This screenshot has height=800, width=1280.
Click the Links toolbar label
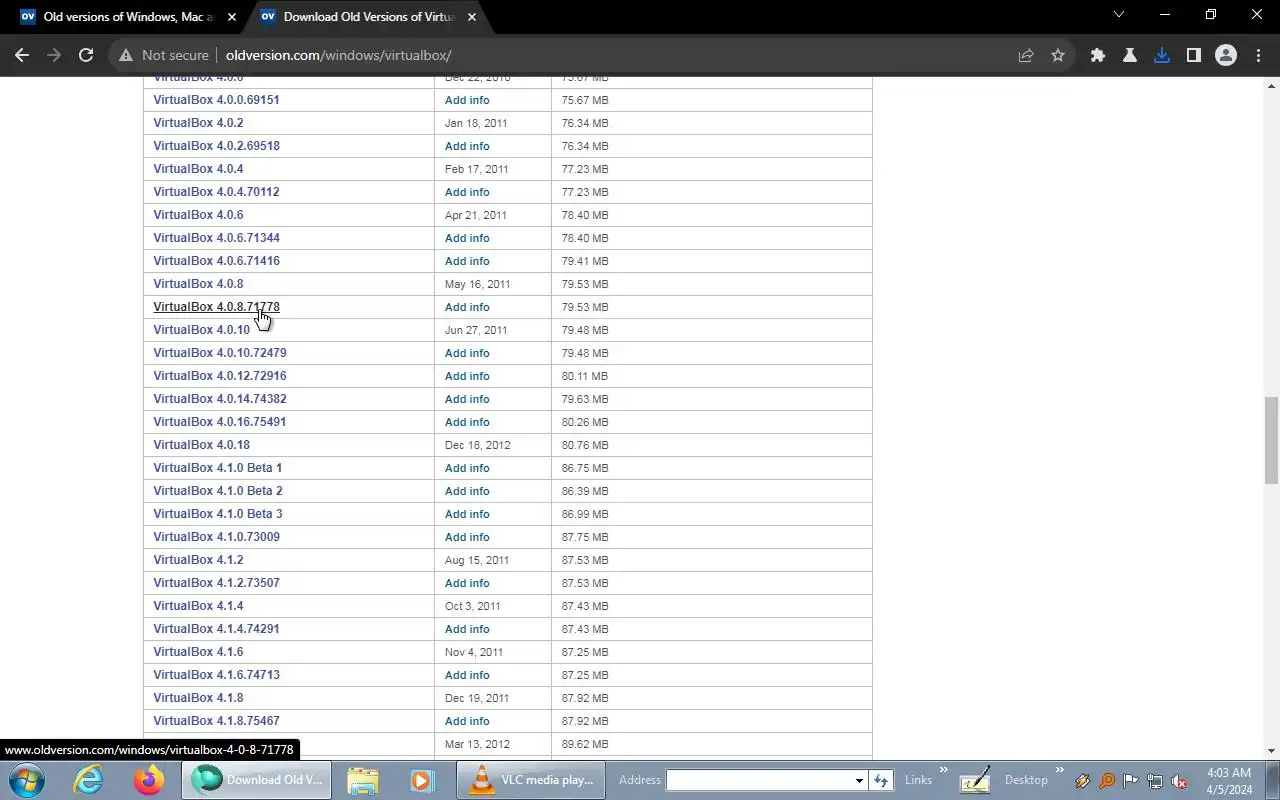pyautogui.click(x=918, y=780)
